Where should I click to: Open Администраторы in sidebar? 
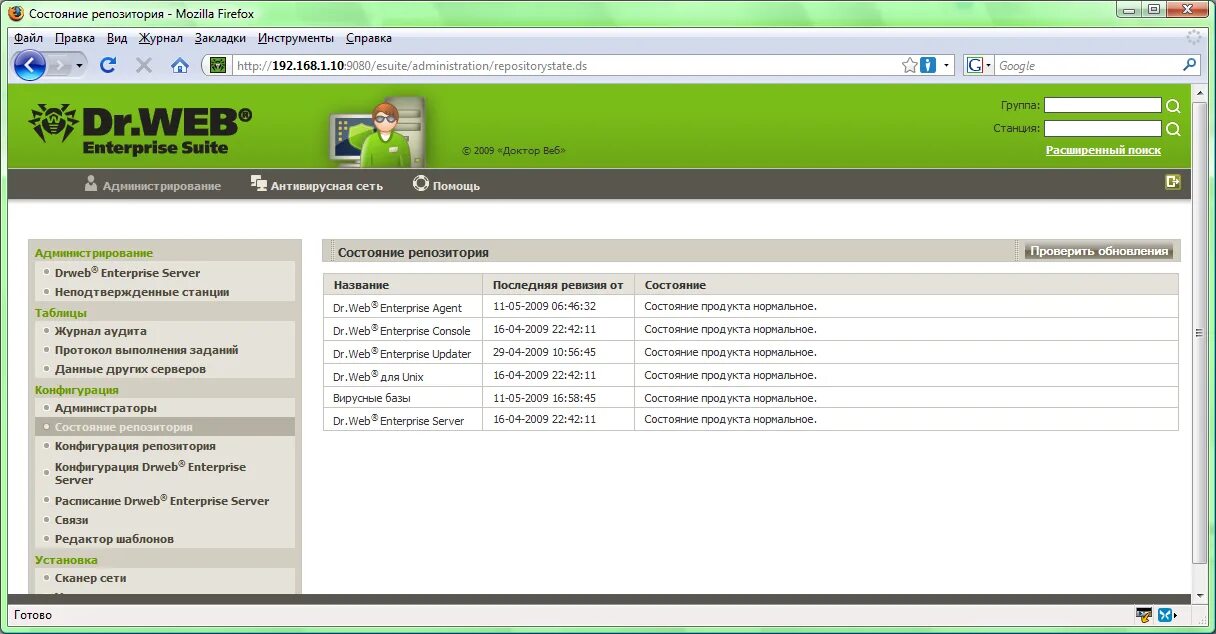[x=105, y=408]
